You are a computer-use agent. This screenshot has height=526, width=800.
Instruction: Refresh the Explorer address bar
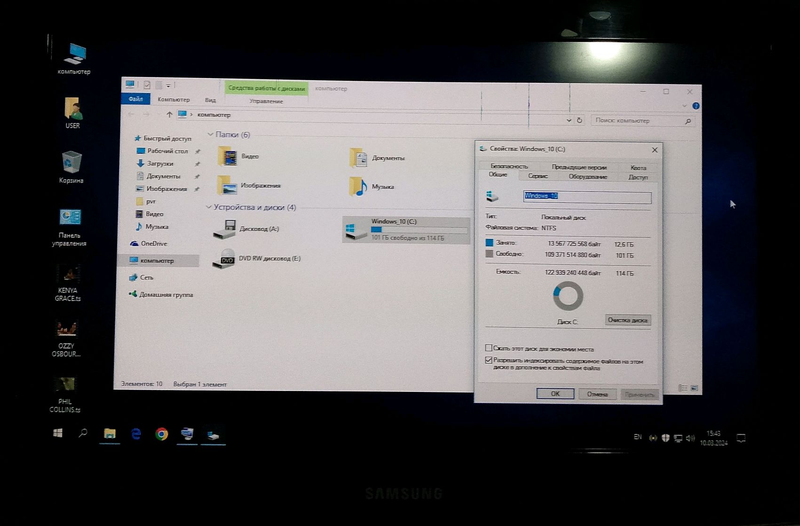point(580,120)
